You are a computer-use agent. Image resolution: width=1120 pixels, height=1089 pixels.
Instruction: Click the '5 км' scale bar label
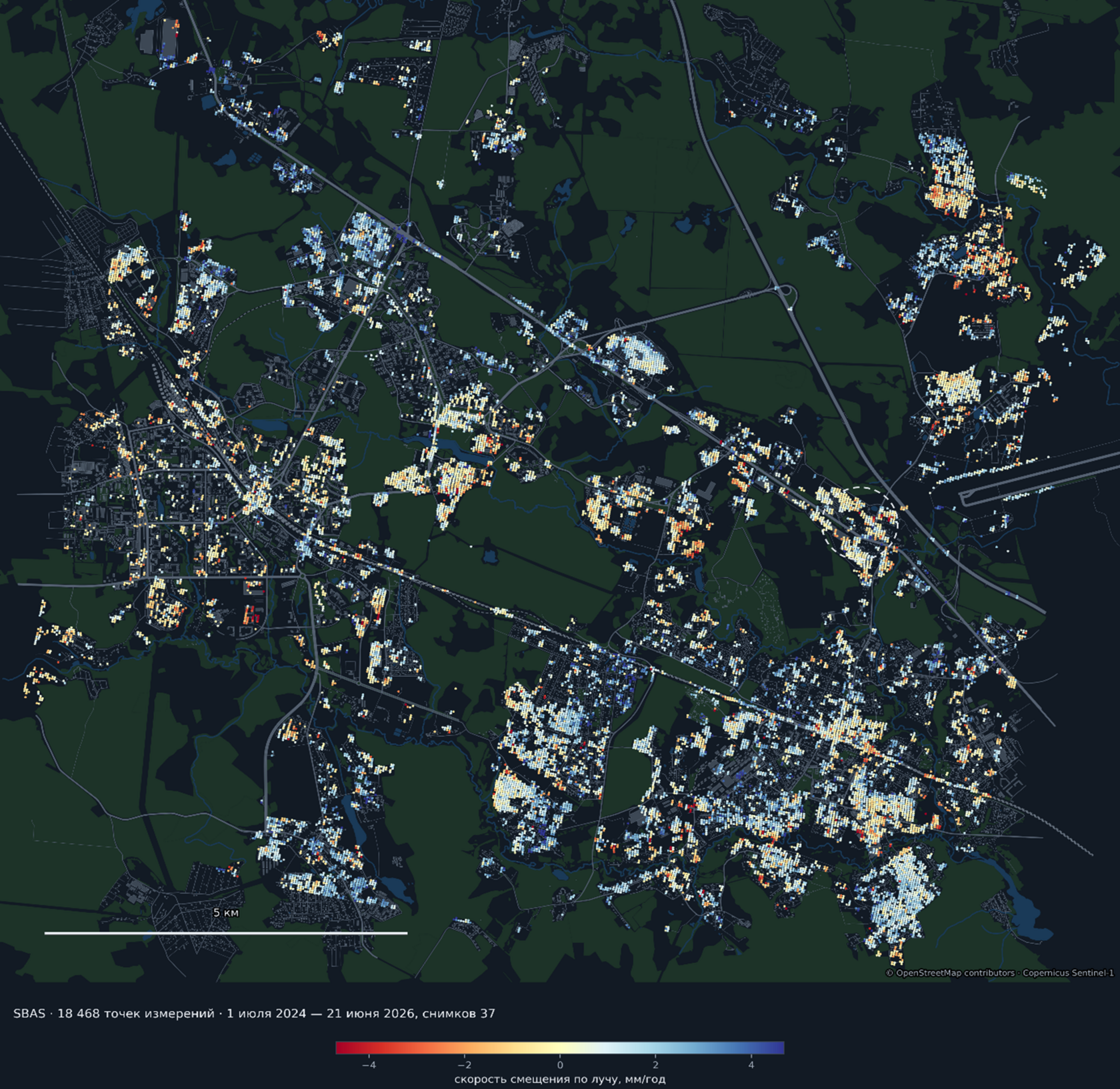coord(226,912)
